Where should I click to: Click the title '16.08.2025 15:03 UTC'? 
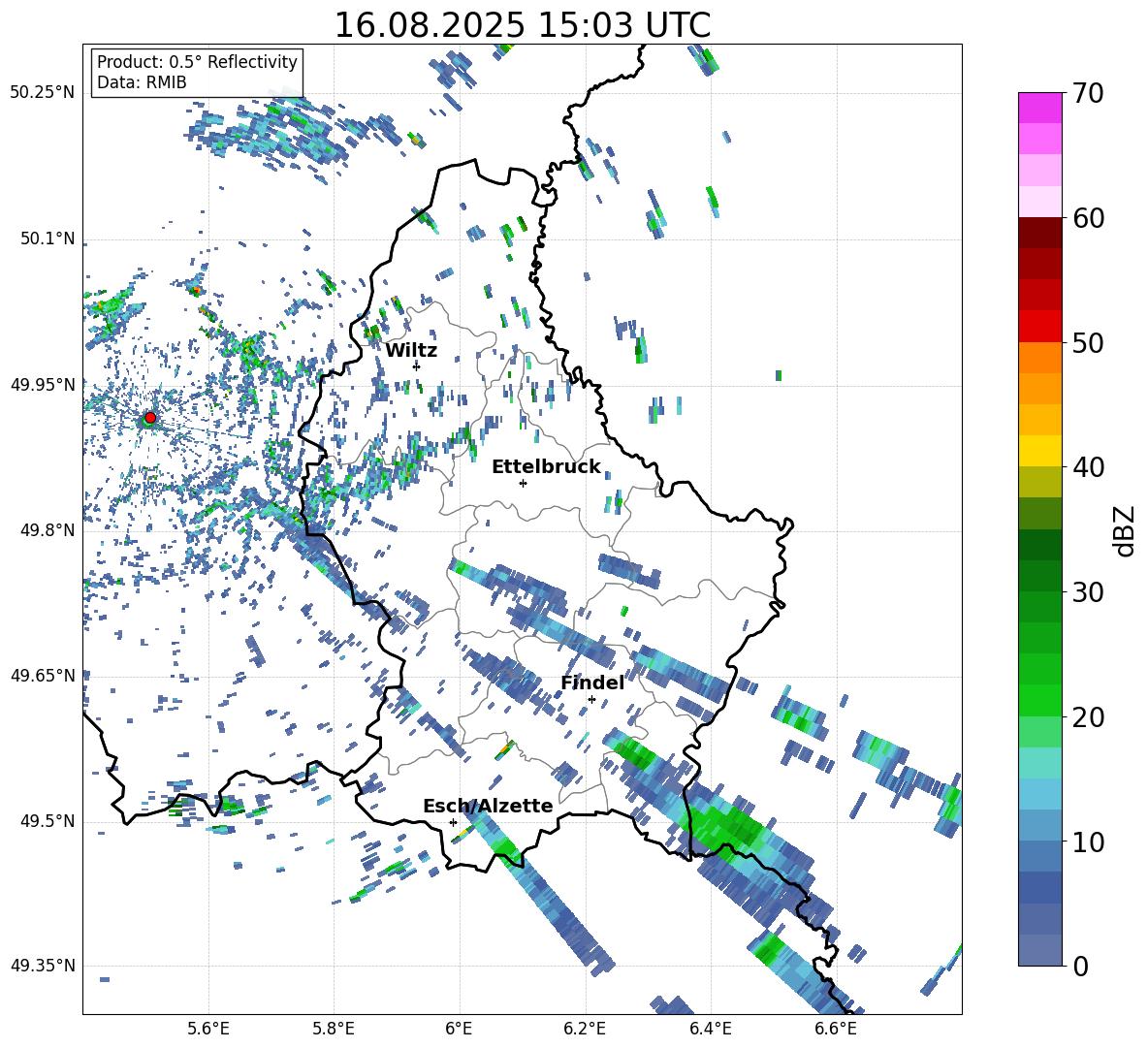523,25
